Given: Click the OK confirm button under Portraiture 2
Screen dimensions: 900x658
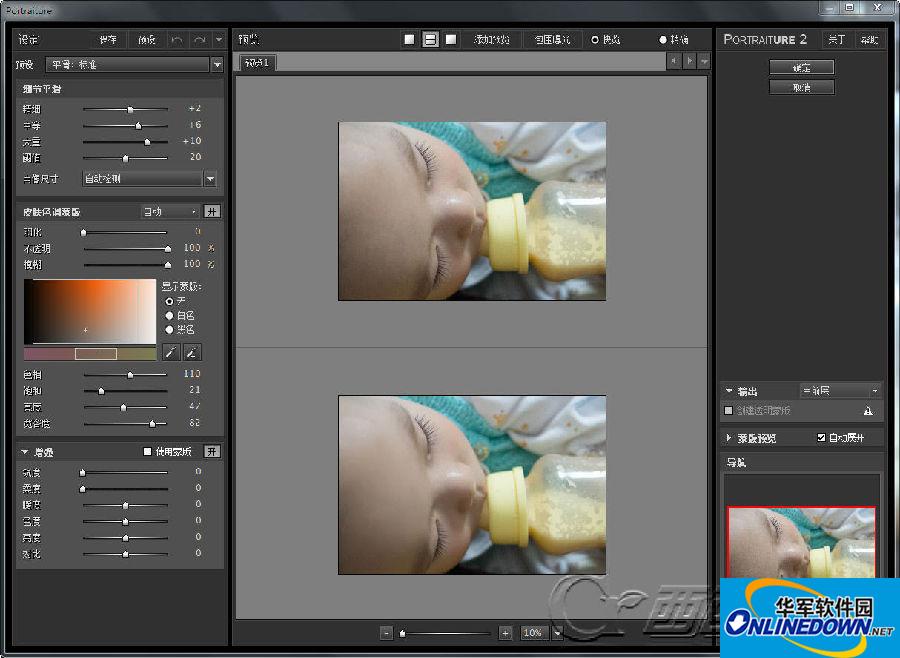Looking at the screenshot, I should click(x=801, y=67).
